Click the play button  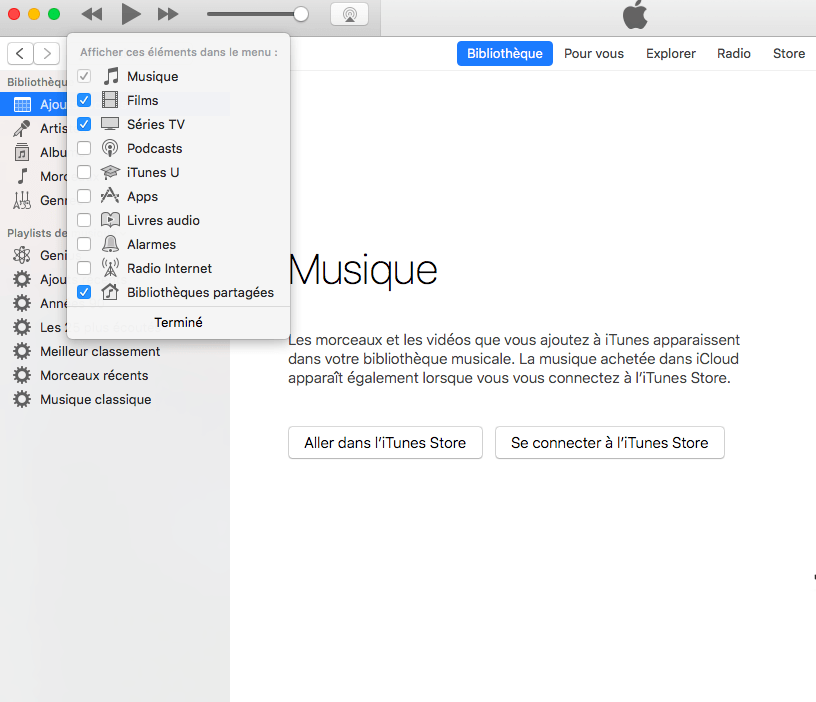131,14
